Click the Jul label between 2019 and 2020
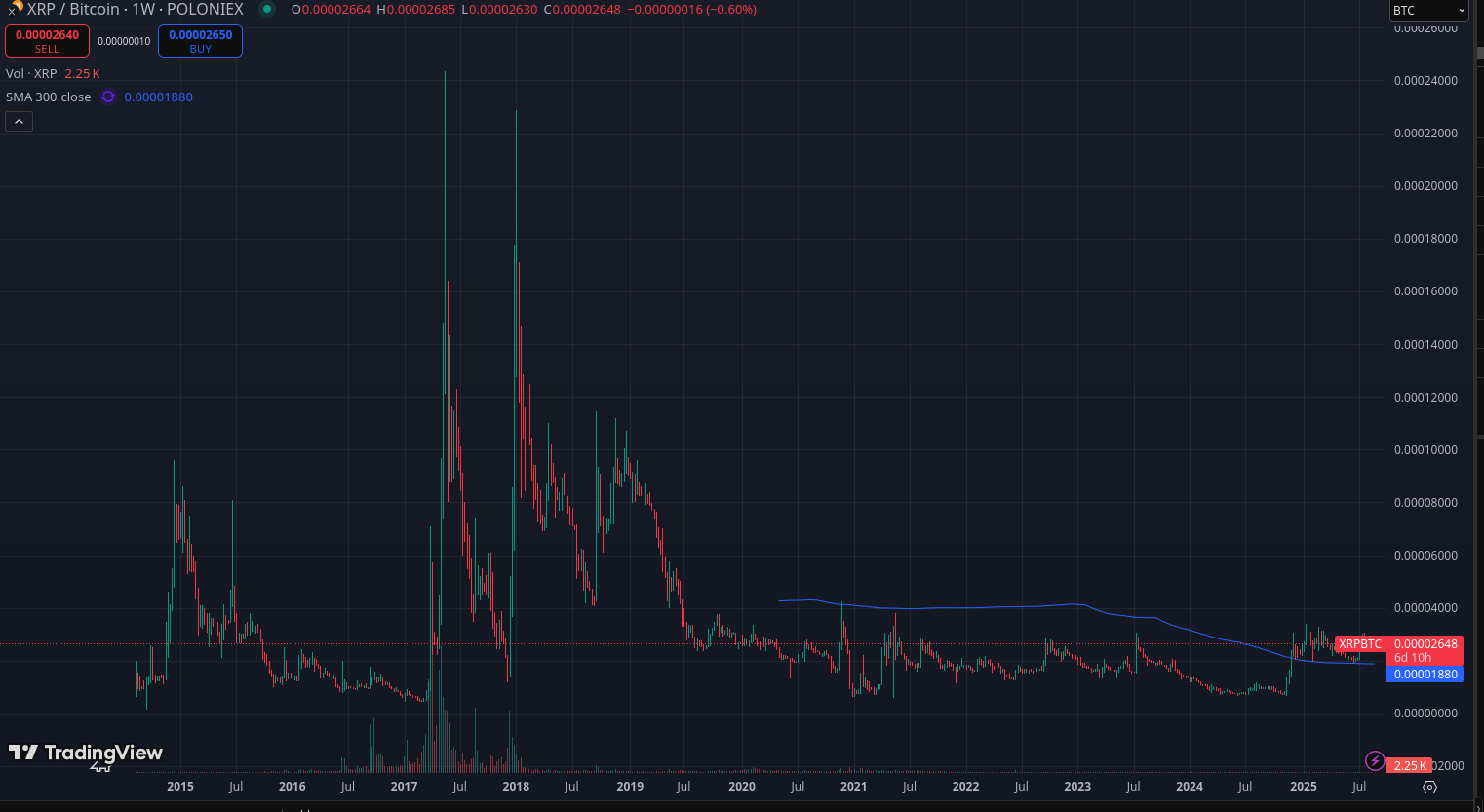 tap(683, 787)
